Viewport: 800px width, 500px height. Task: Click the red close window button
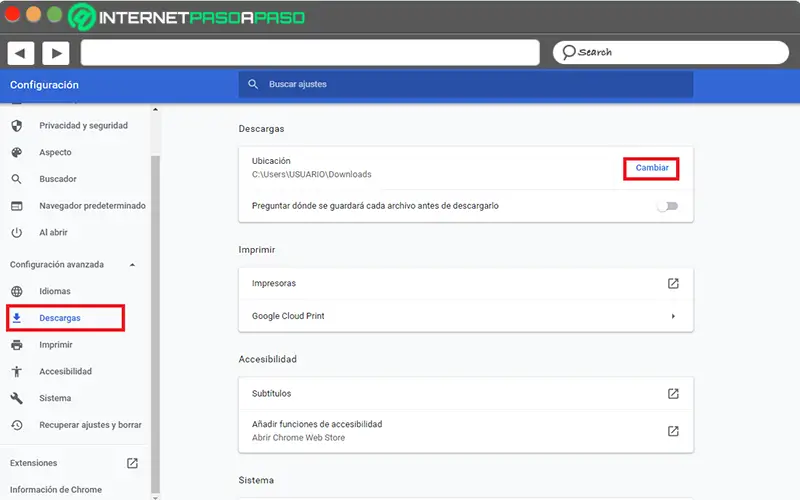(x=12, y=14)
